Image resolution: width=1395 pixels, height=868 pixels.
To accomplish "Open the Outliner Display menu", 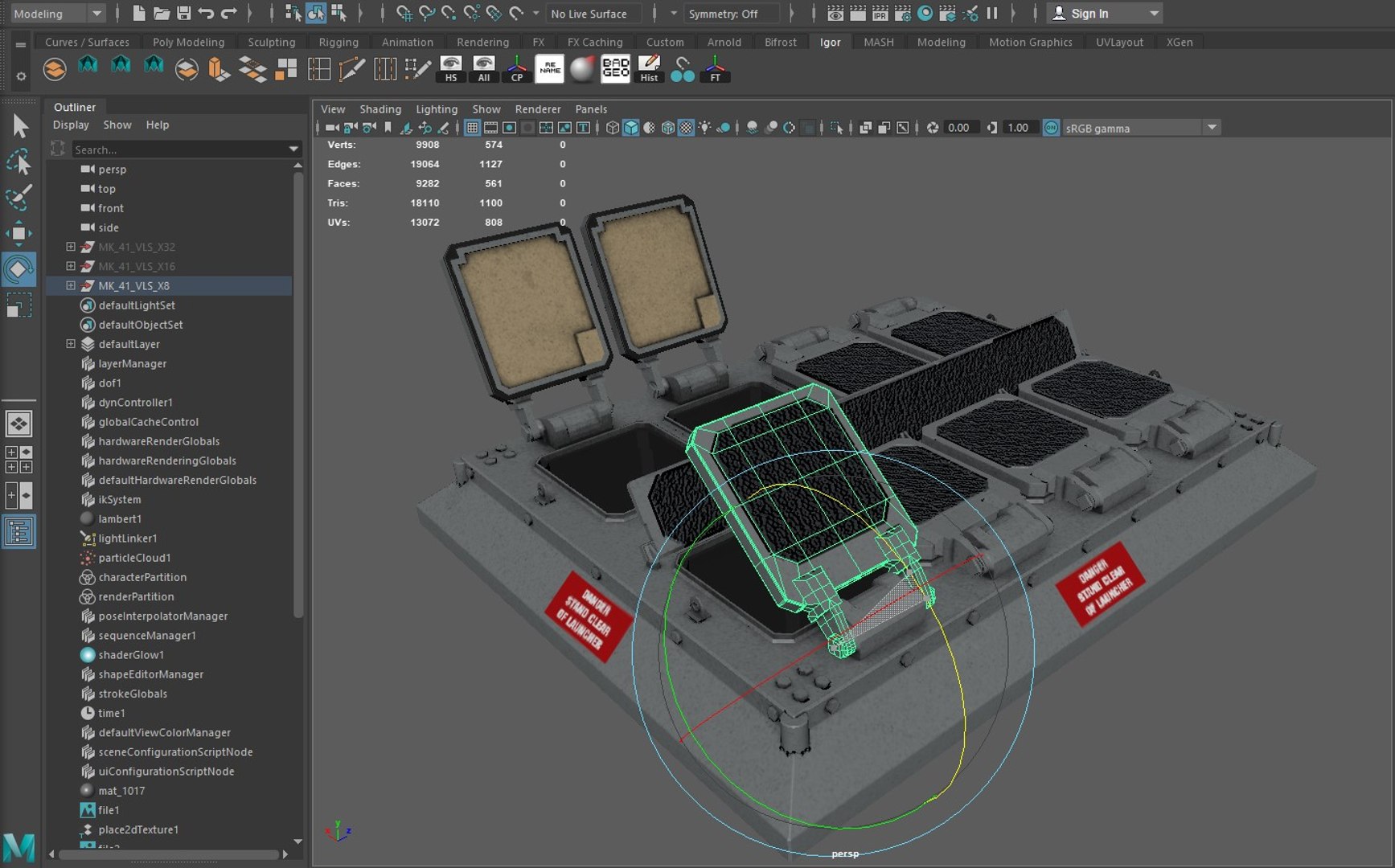I will 71,125.
